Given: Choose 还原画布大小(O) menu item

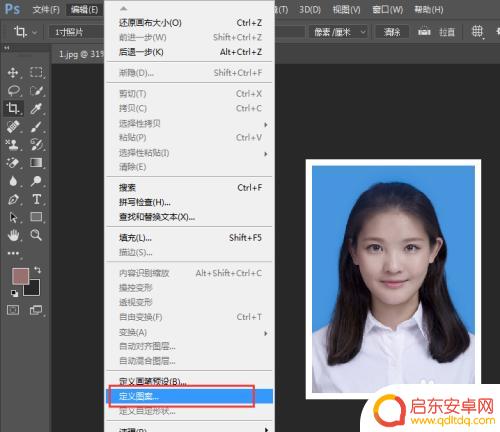Looking at the screenshot, I should 189,23.
